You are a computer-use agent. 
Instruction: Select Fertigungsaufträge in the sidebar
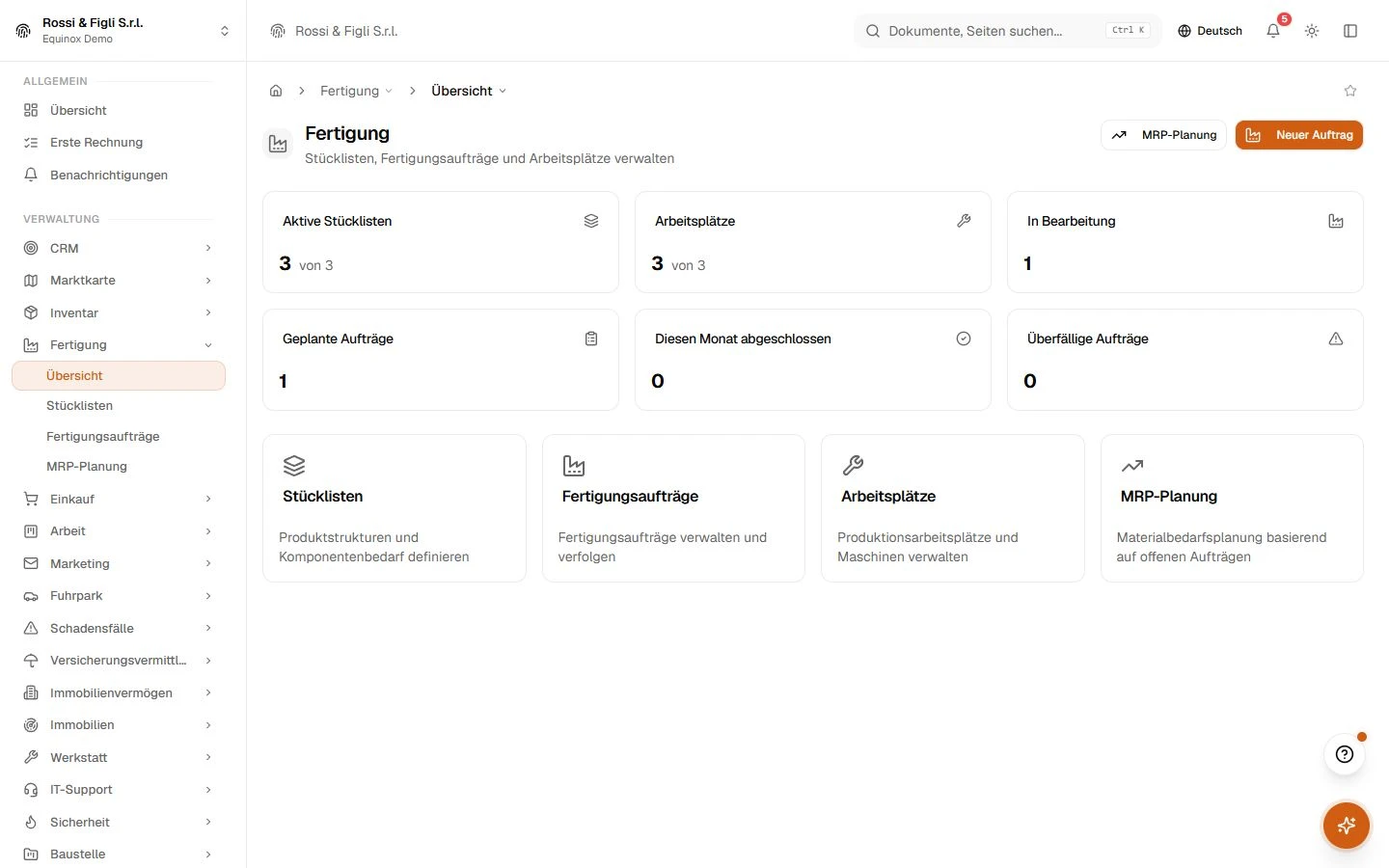118,436
